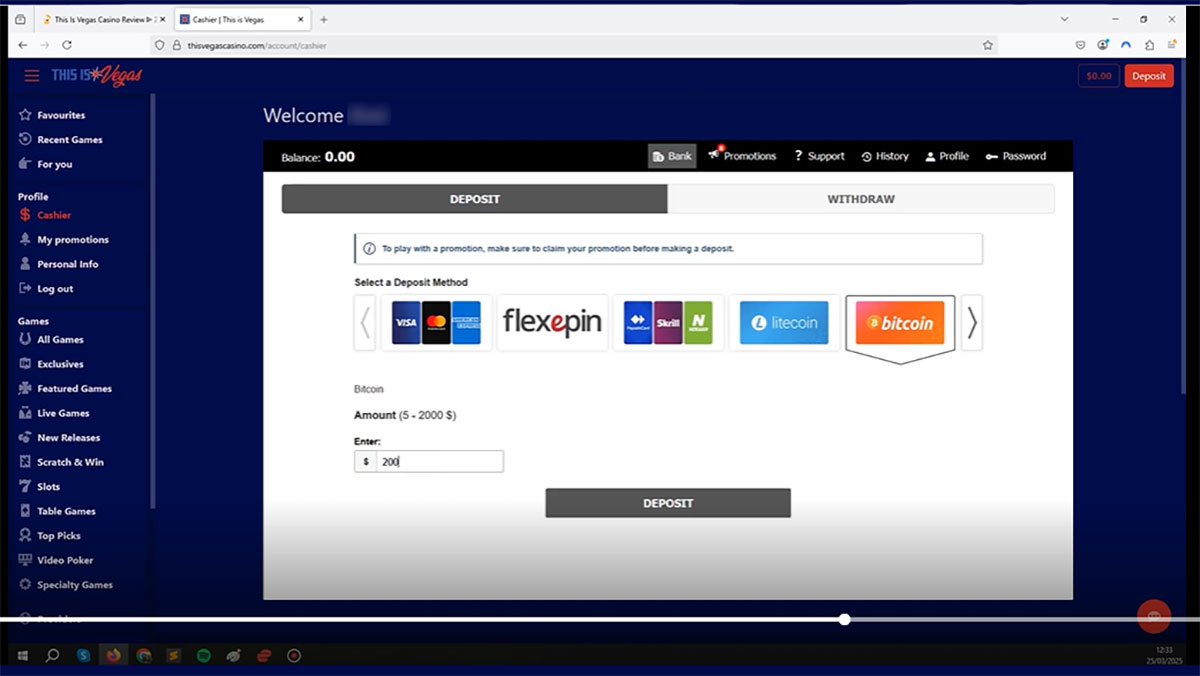Open My promotions in the sidebar

[x=72, y=240]
